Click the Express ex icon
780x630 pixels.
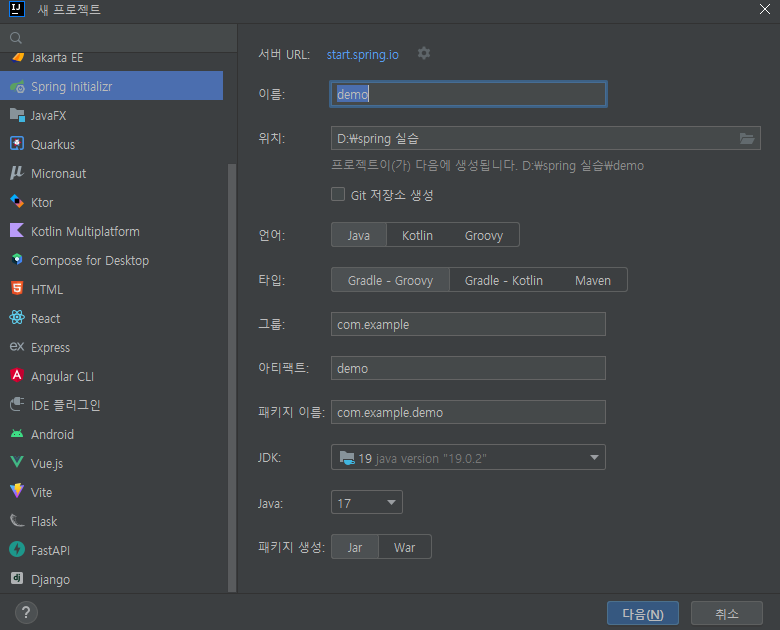pyautogui.click(x=17, y=346)
